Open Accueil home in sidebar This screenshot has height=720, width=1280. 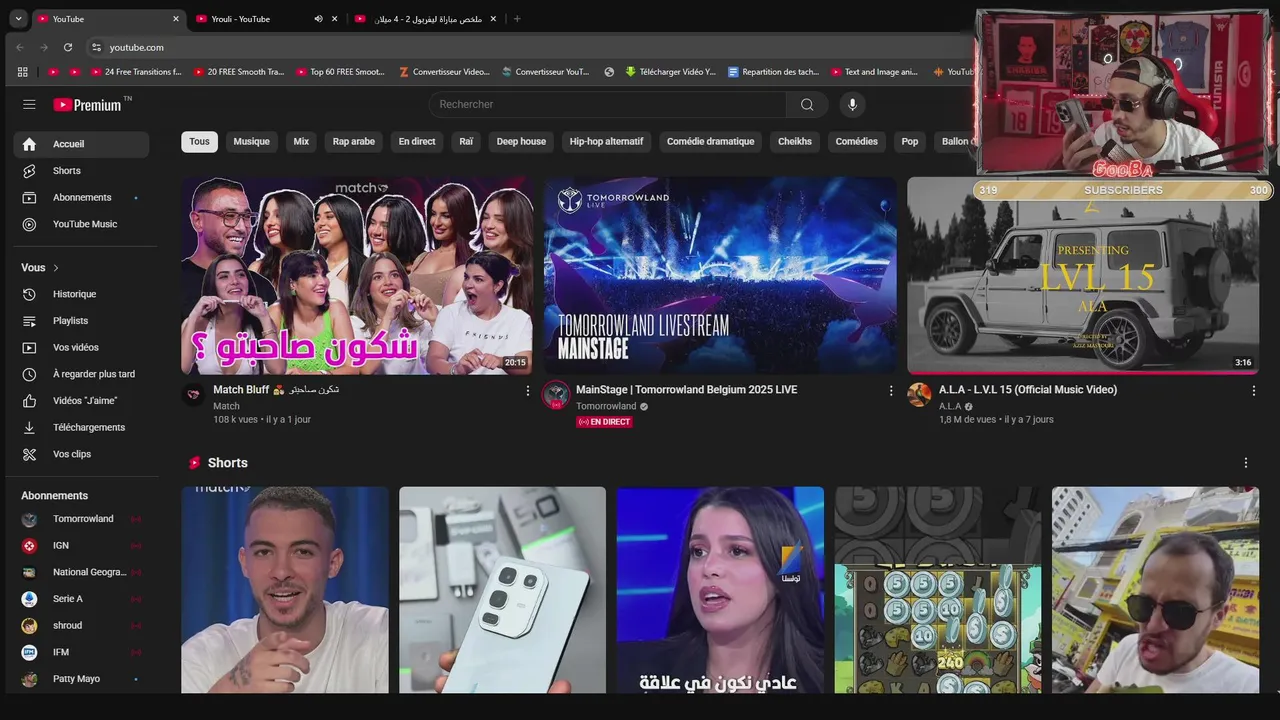[x=81, y=144]
